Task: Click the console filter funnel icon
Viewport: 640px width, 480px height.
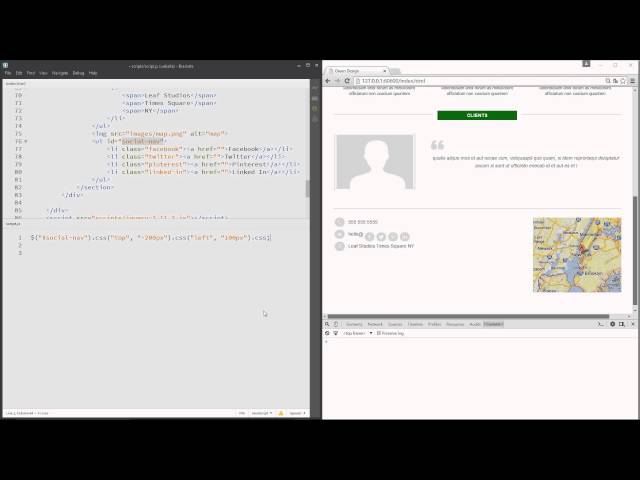Action: tap(336, 333)
